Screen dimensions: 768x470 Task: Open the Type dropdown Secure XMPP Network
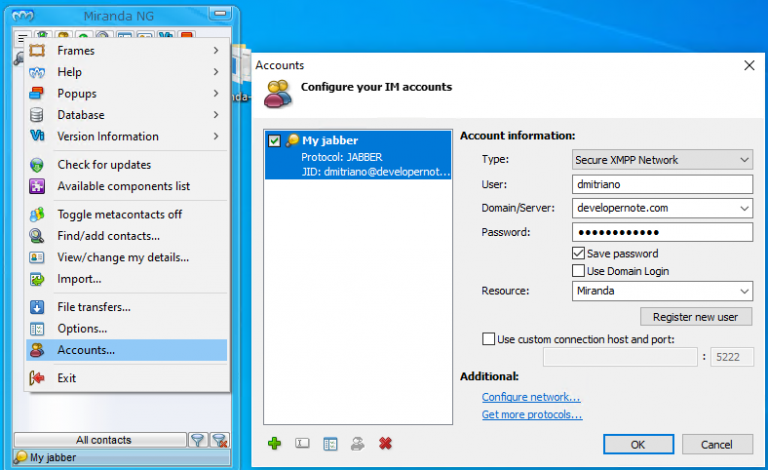(662, 160)
